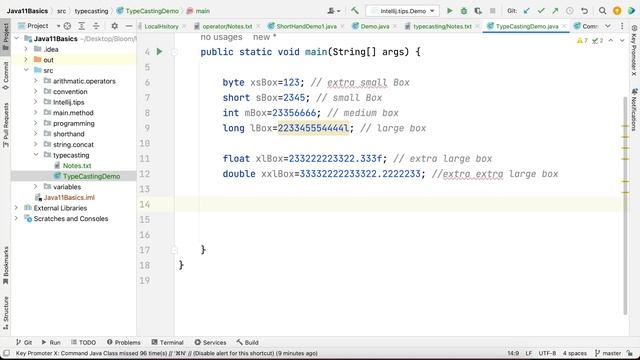Open the Git tool window
This screenshot has height=360, width=640.
[24, 342]
